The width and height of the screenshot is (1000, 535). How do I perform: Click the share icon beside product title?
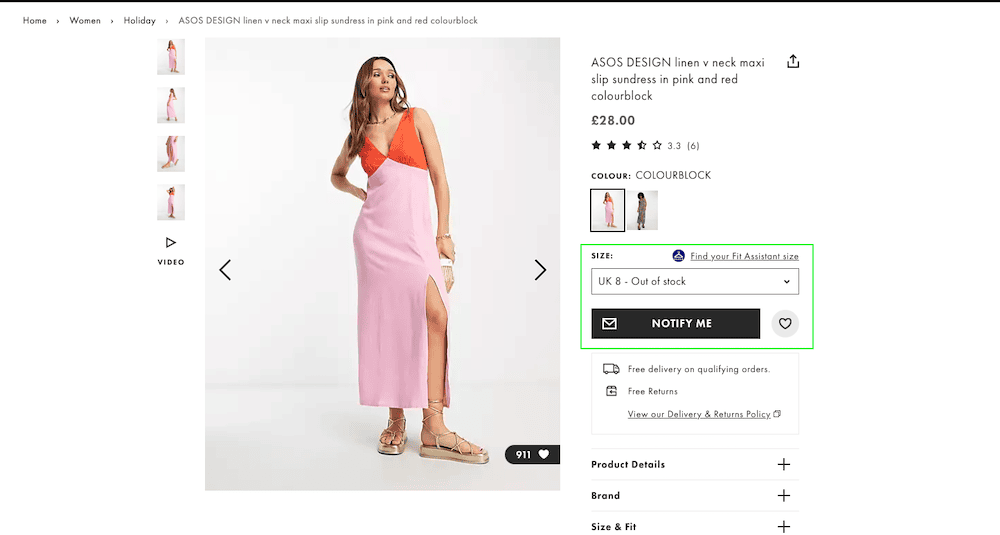[x=793, y=61]
